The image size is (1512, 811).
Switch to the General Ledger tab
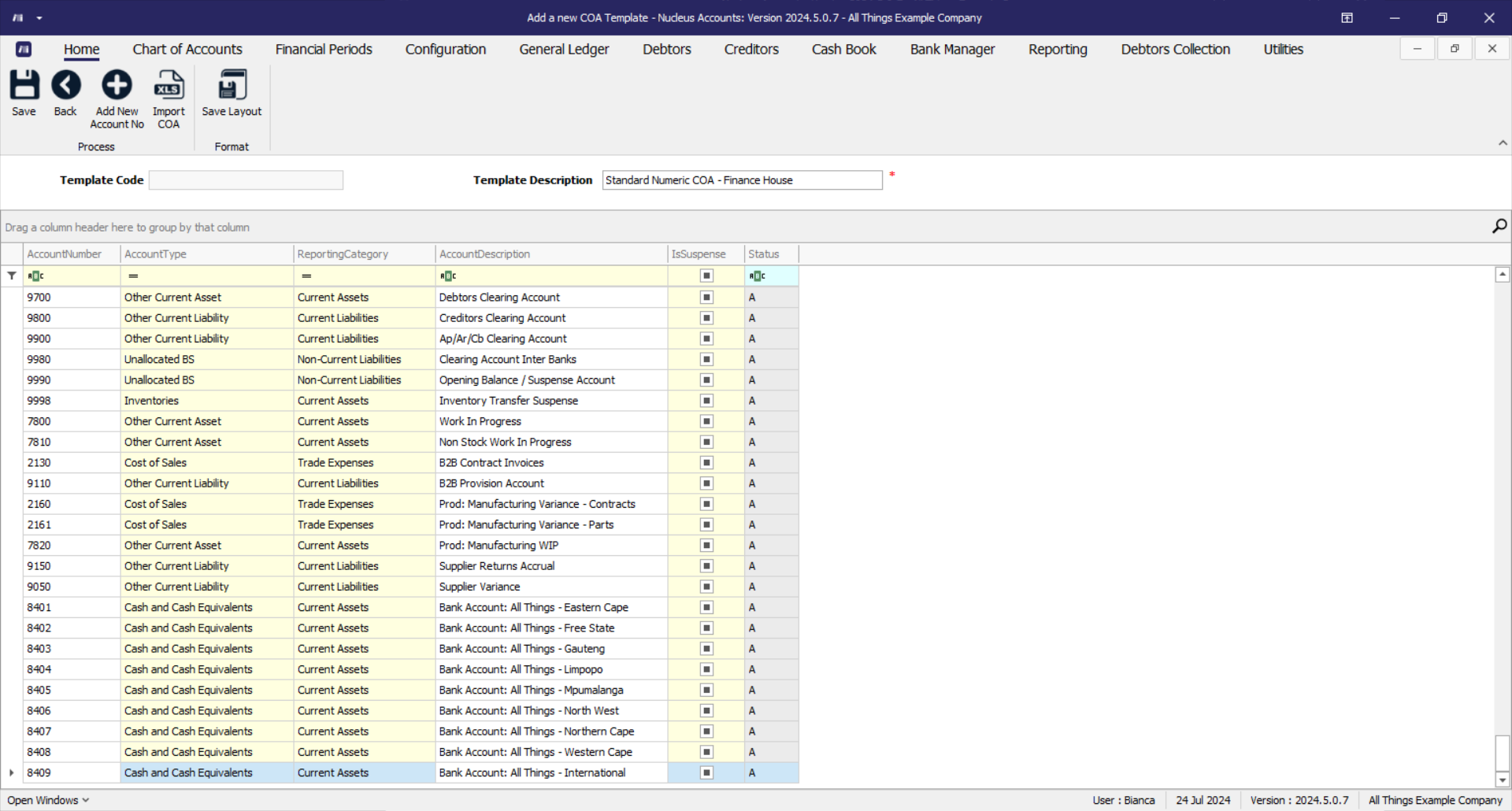point(564,50)
